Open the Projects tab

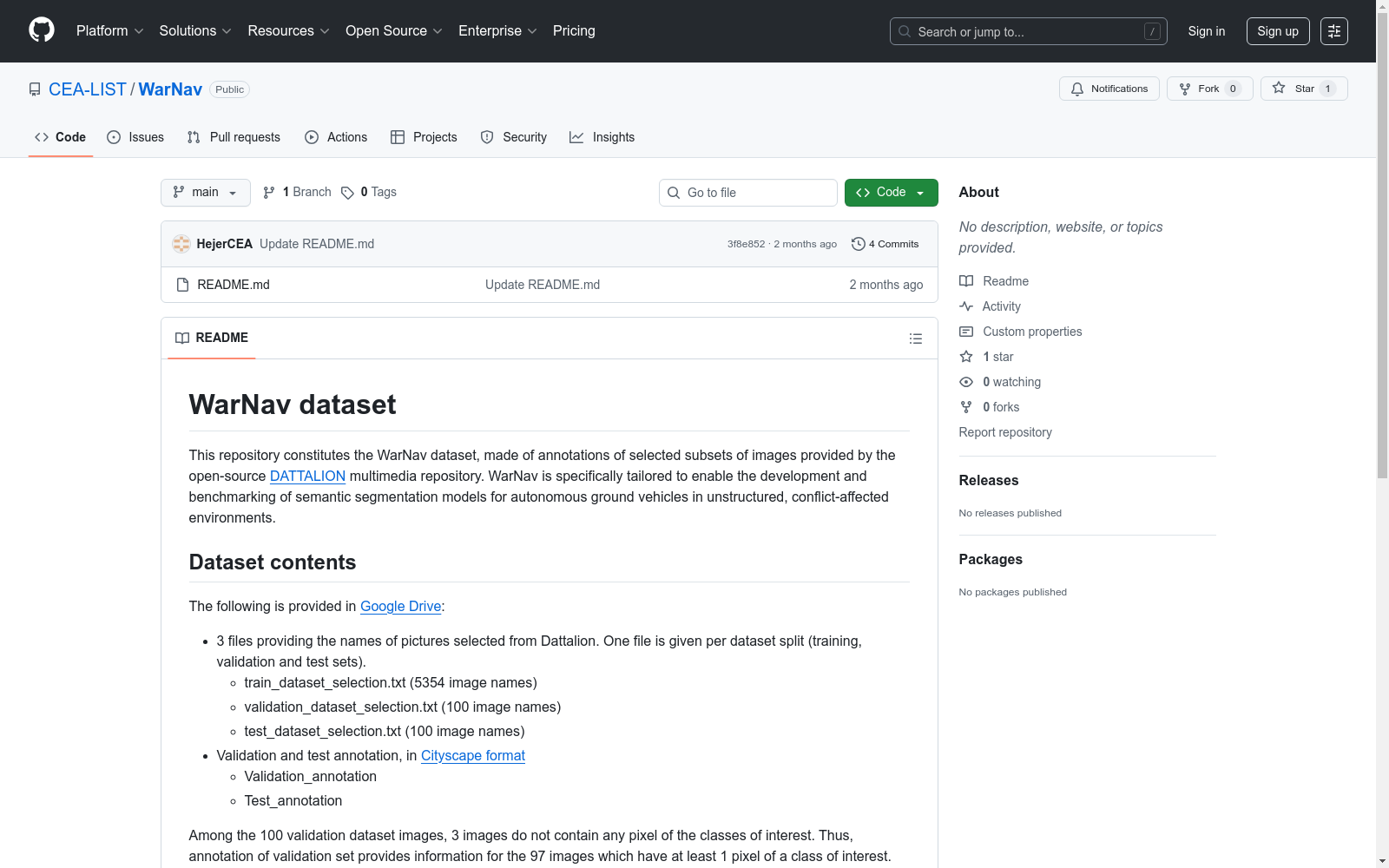click(x=424, y=137)
